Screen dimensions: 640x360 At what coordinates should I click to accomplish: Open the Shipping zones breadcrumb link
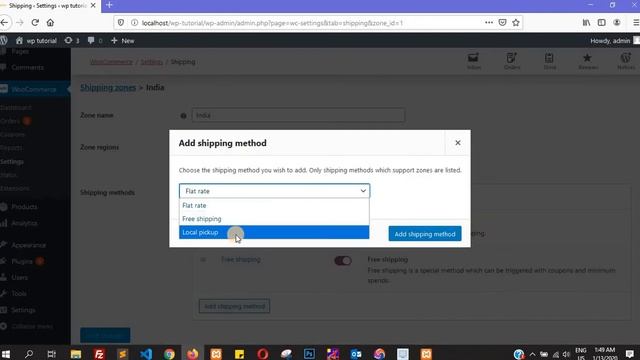coord(108,87)
